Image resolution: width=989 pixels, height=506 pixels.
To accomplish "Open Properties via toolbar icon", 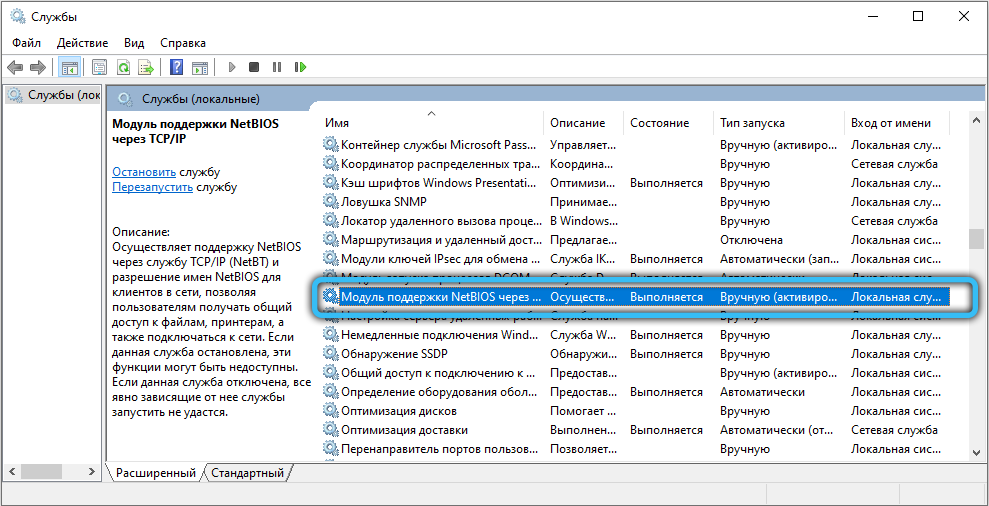I will coord(99,67).
